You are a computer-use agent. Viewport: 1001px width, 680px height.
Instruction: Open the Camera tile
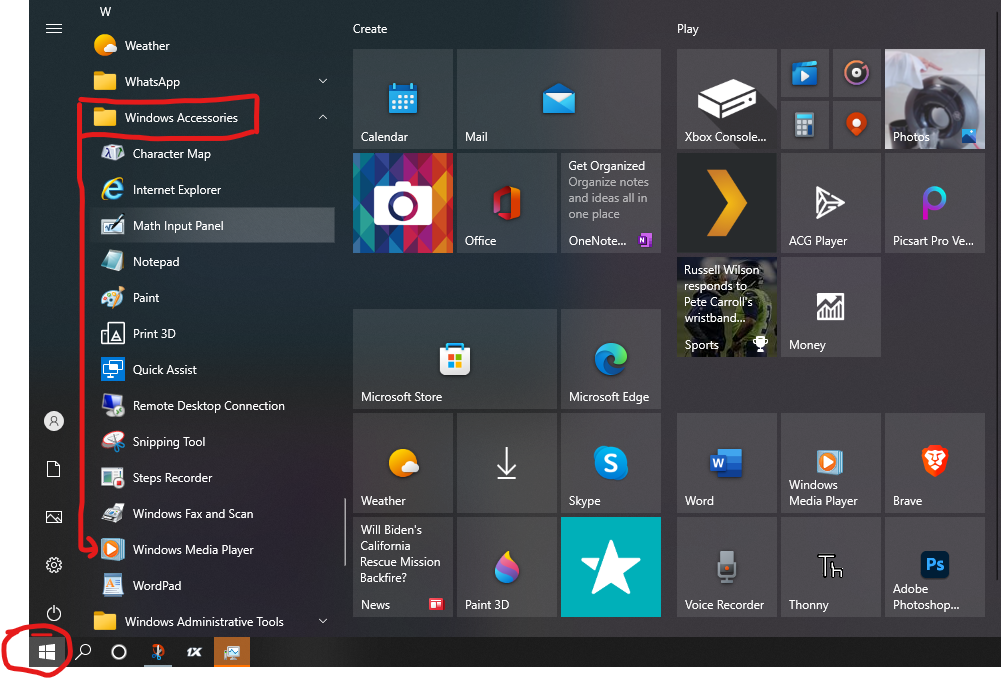click(403, 203)
